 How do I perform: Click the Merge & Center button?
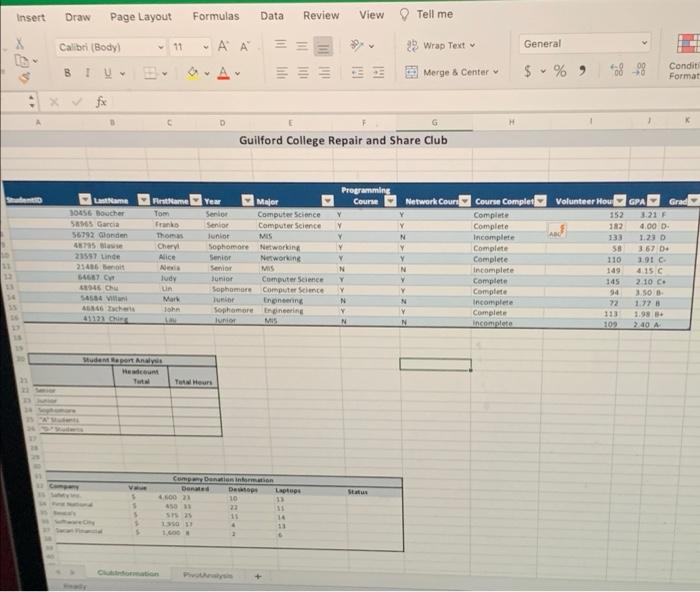(451, 72)
